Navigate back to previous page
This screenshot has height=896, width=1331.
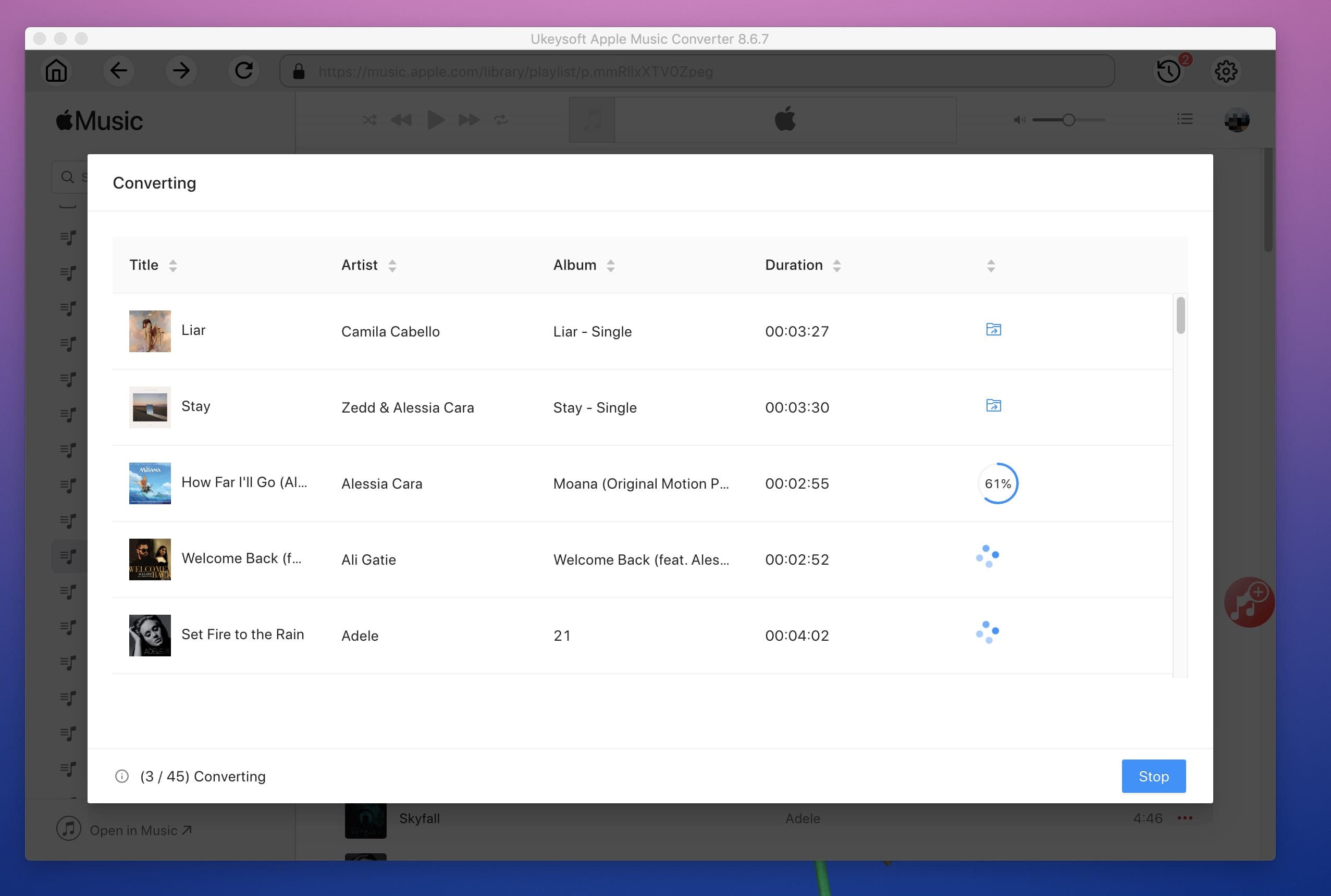(x=119, y=71)
